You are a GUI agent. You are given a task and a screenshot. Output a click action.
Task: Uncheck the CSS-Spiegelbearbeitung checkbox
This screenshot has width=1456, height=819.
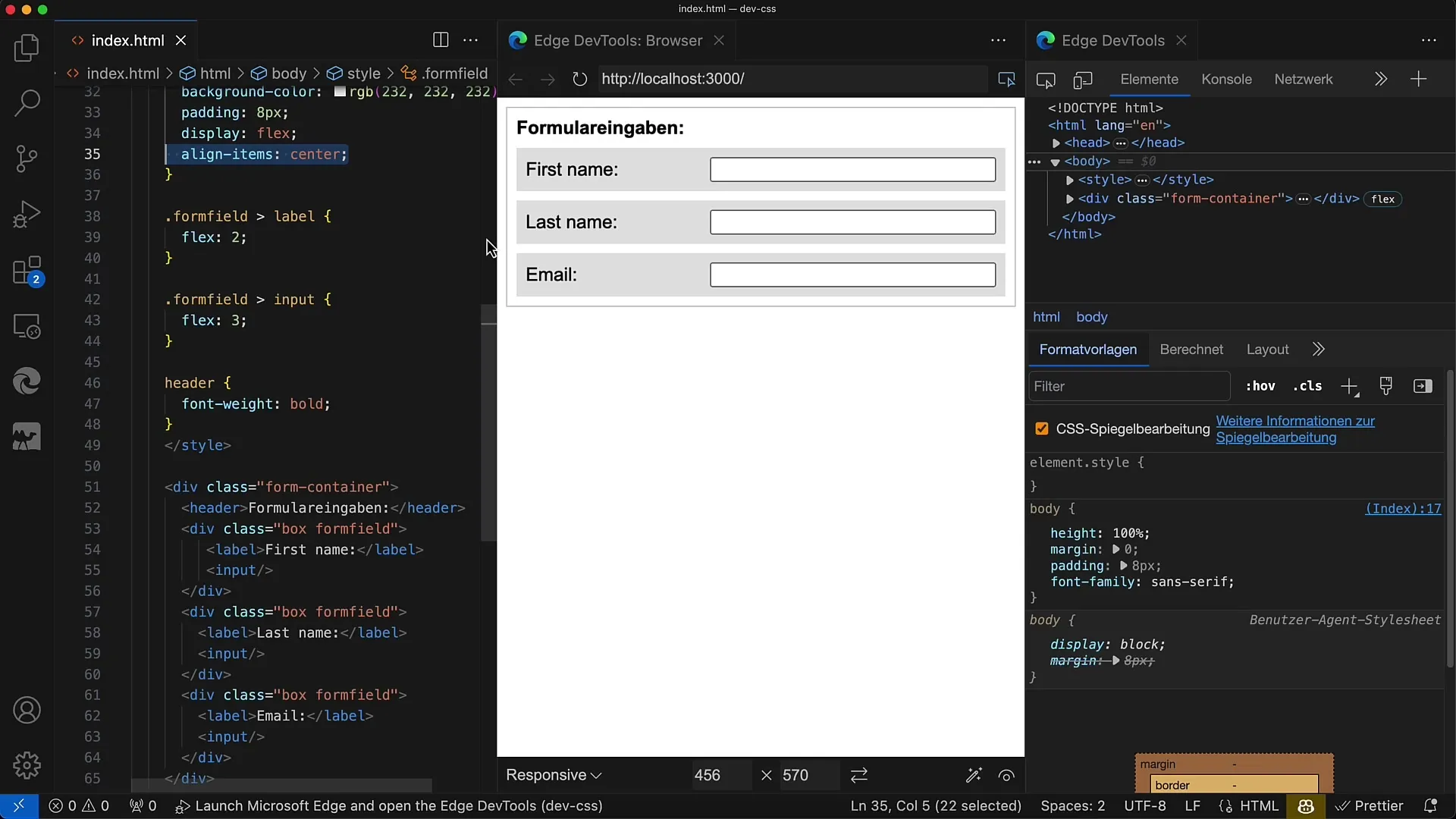1042,428
